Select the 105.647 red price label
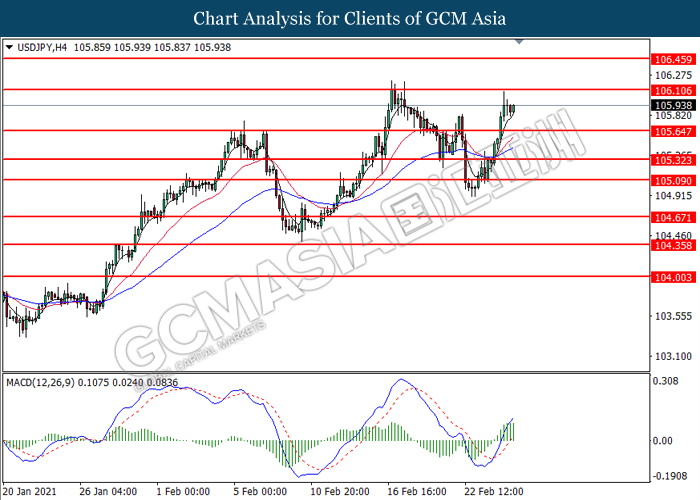The image size is (700, 500). pyautogui.click(x=673, y=131)
